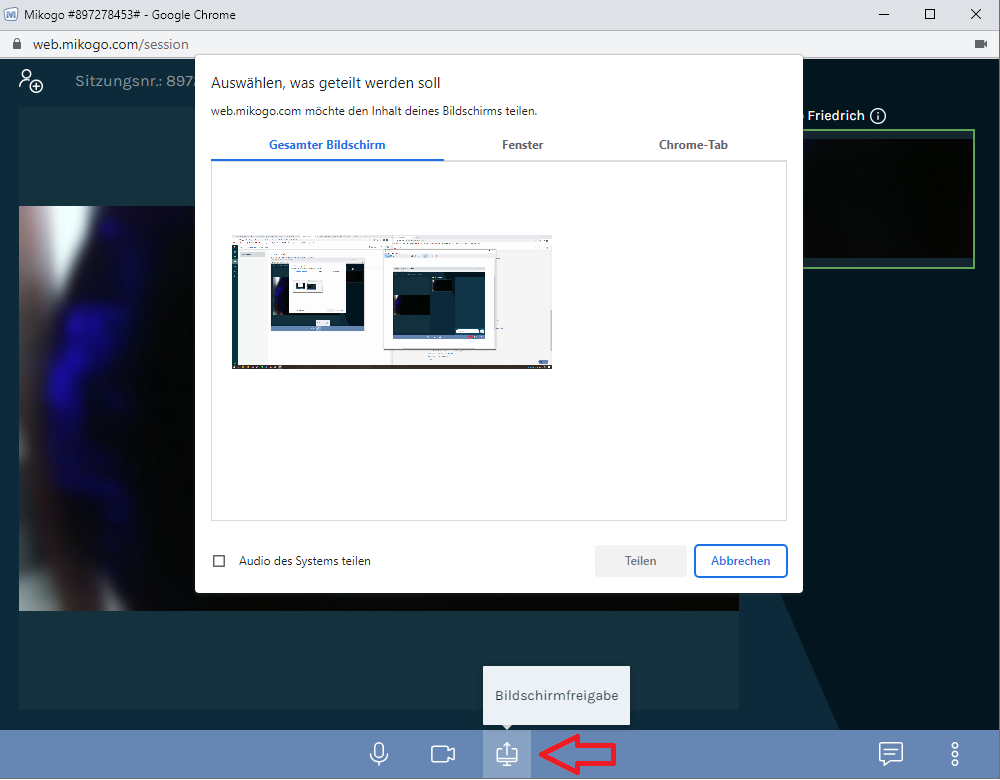This screenshot has width=1000, height=780.
Task: Open the chat panel icon
Action: pos(890,753)
